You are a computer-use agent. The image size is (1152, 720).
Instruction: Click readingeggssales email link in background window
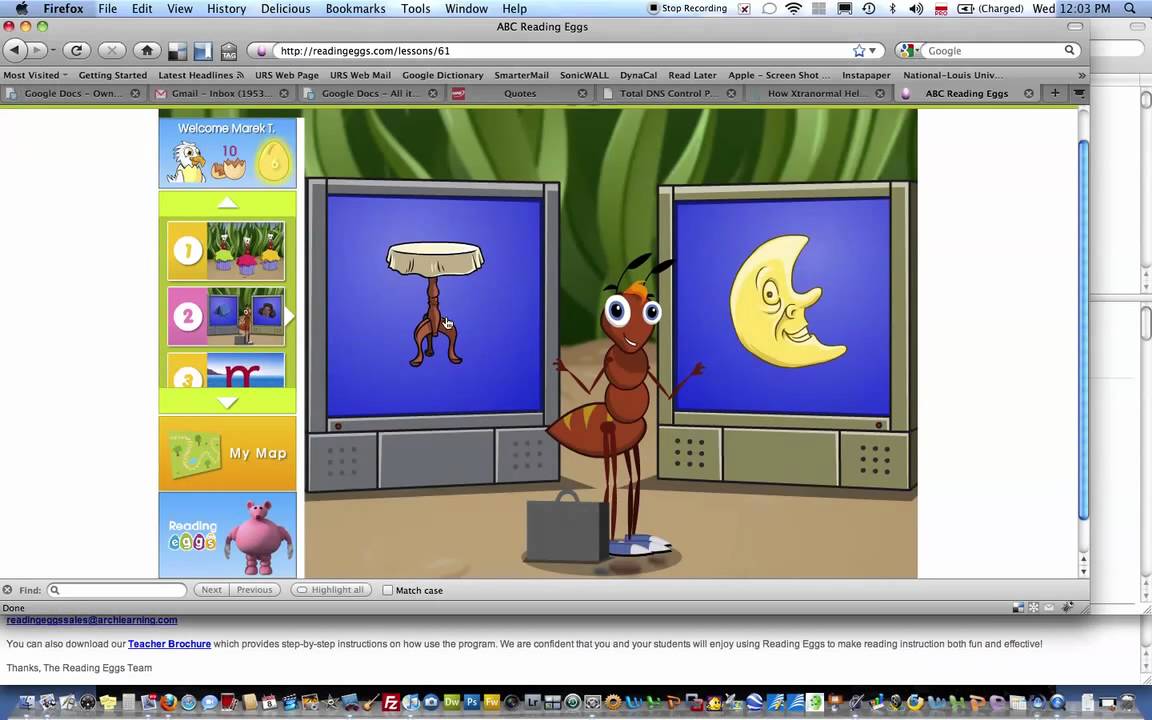click(92, 620)
